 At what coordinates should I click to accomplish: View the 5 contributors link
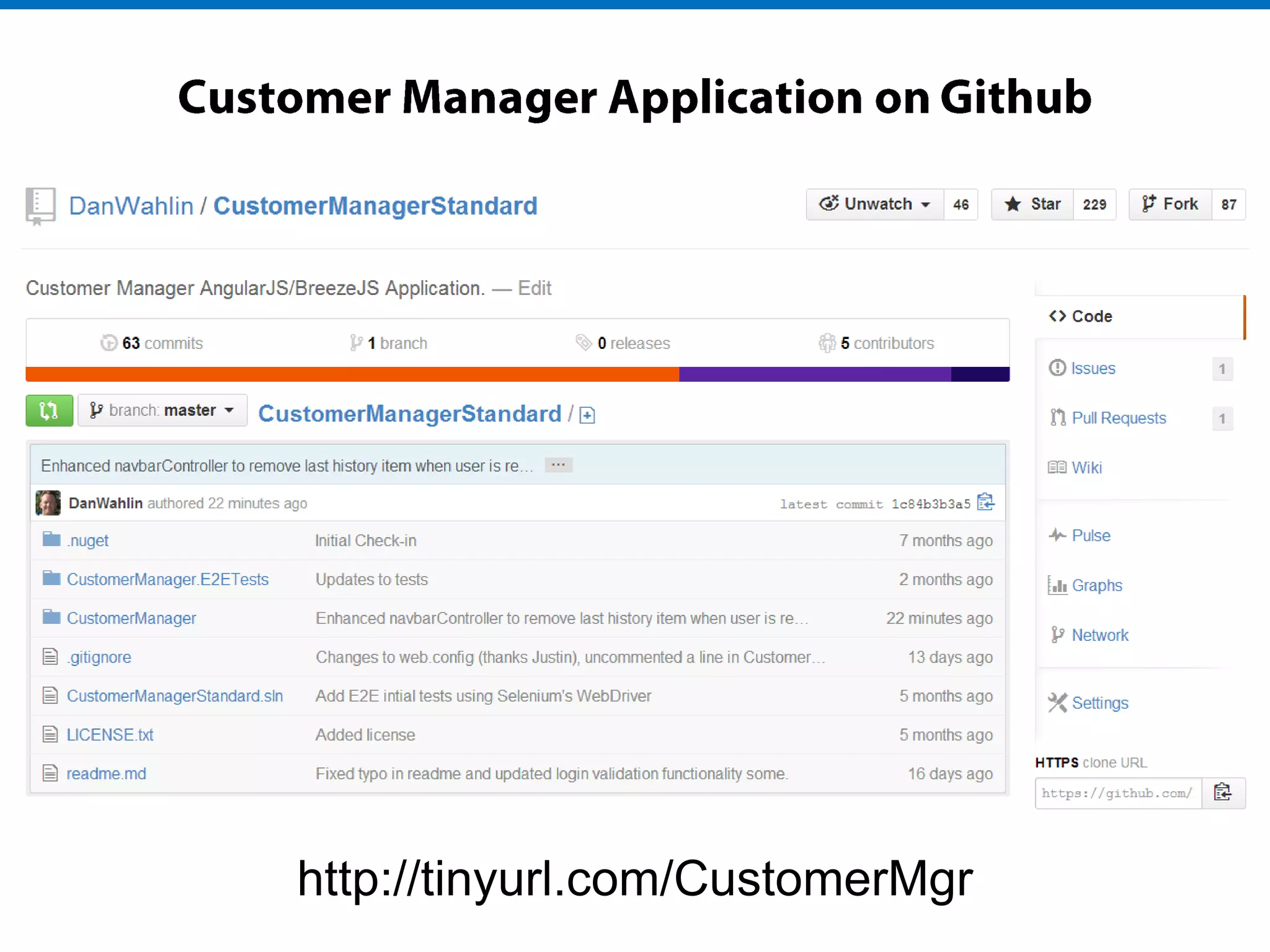876,343
